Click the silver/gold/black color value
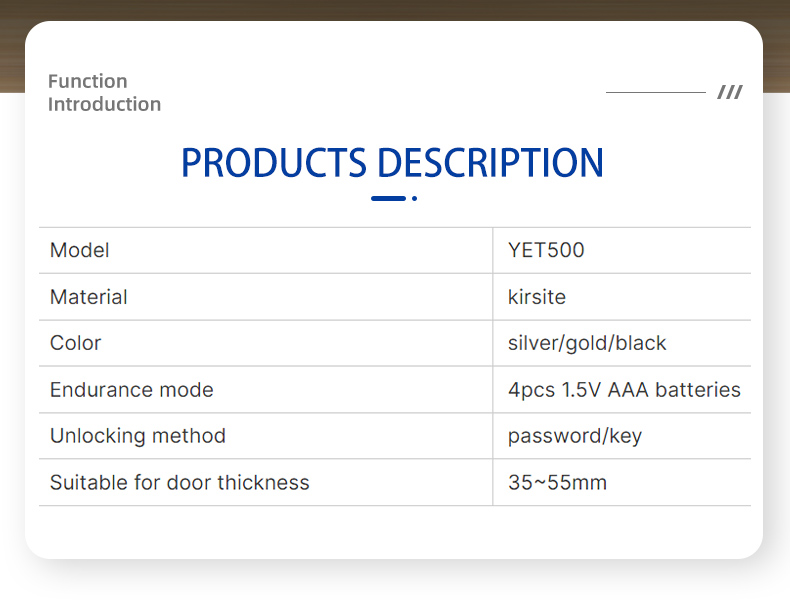The image size is (790, 601). pyautogui.click(x=587, y=343)
